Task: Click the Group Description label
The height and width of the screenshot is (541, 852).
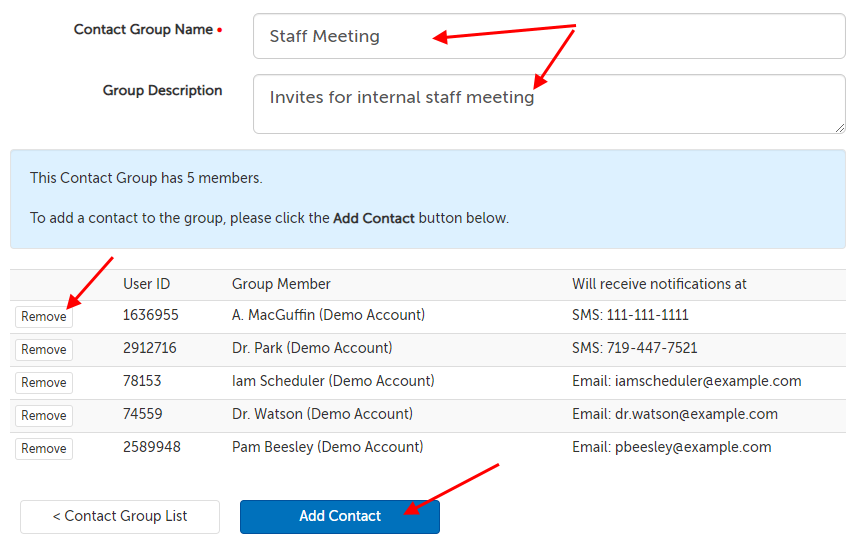Action: point(162,91)
